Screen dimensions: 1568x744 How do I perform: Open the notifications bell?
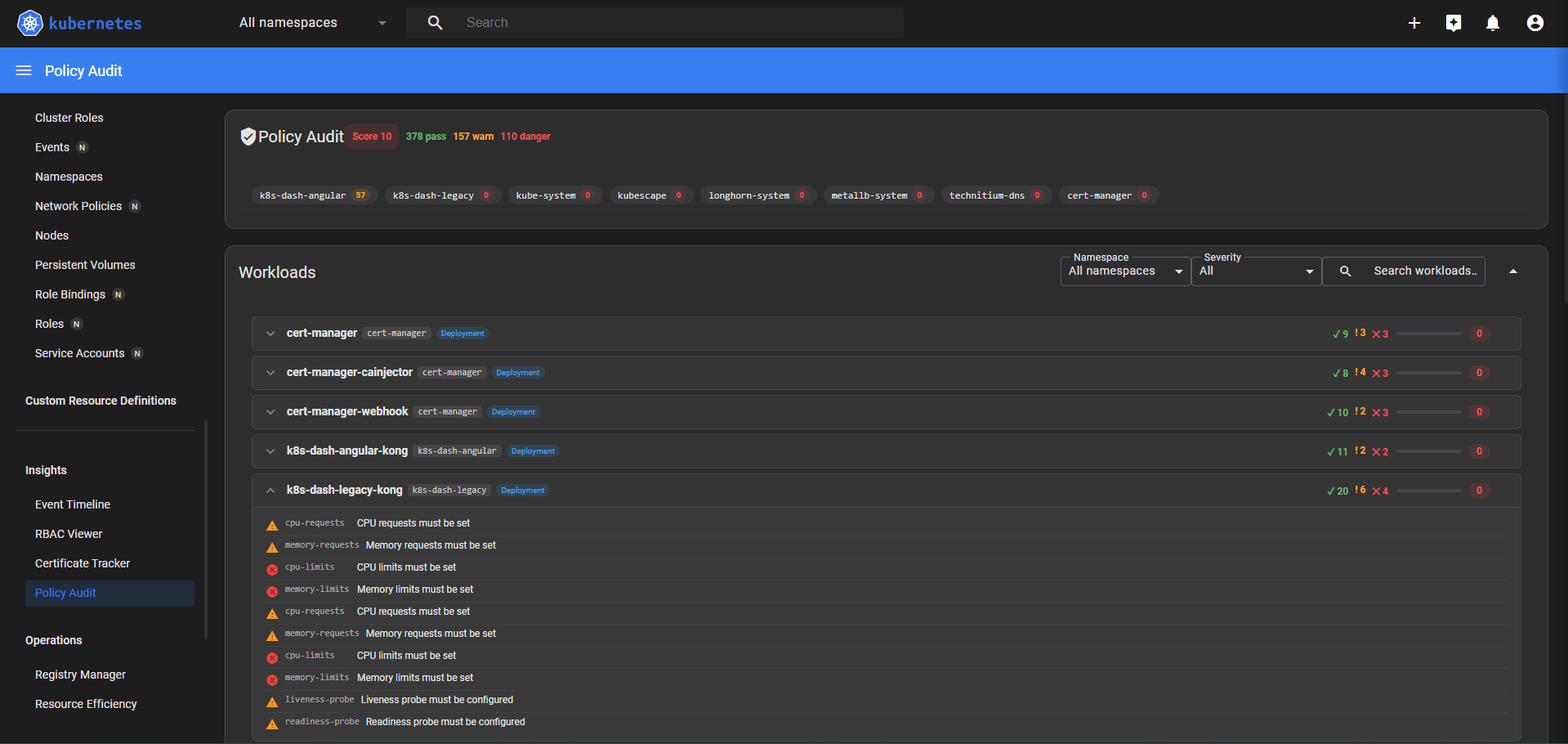click(1493, 23)
